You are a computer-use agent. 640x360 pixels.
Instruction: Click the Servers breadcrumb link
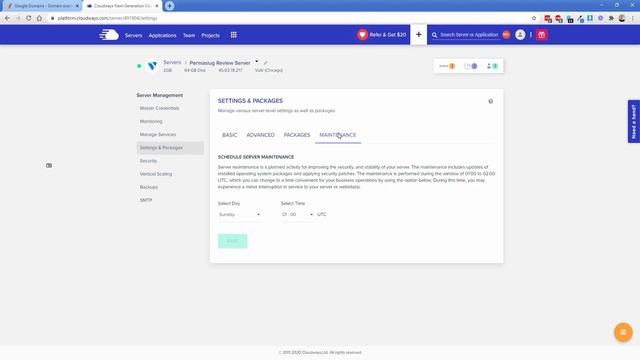[172, 62]
